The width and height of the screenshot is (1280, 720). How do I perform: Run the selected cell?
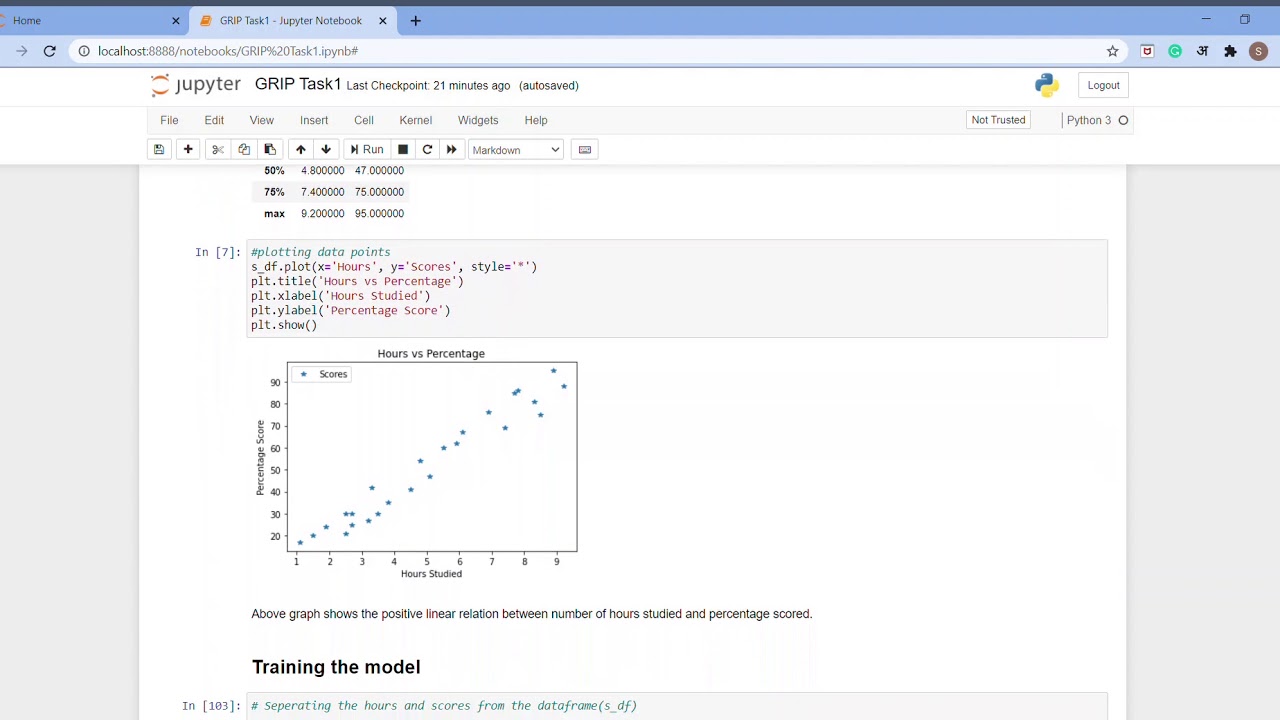[x=366, y=150]
